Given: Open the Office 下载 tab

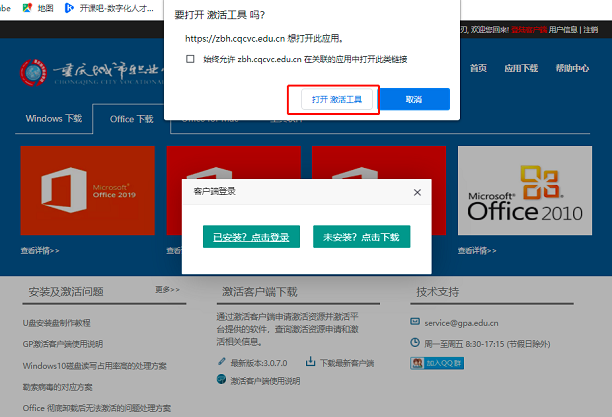Looking at the screenshot, I should (132, 119).
